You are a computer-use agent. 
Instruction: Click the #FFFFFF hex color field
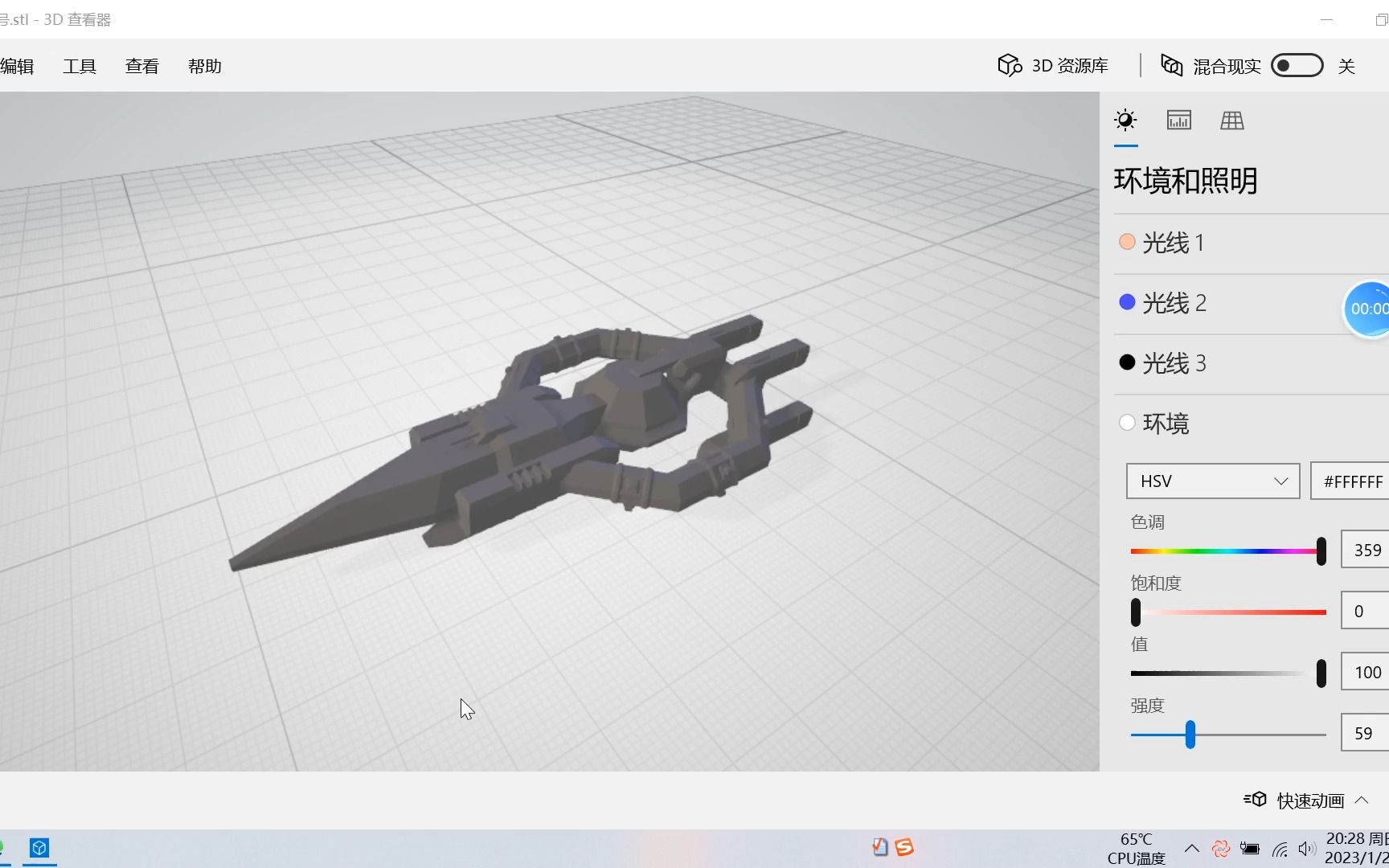point(1350,481)
